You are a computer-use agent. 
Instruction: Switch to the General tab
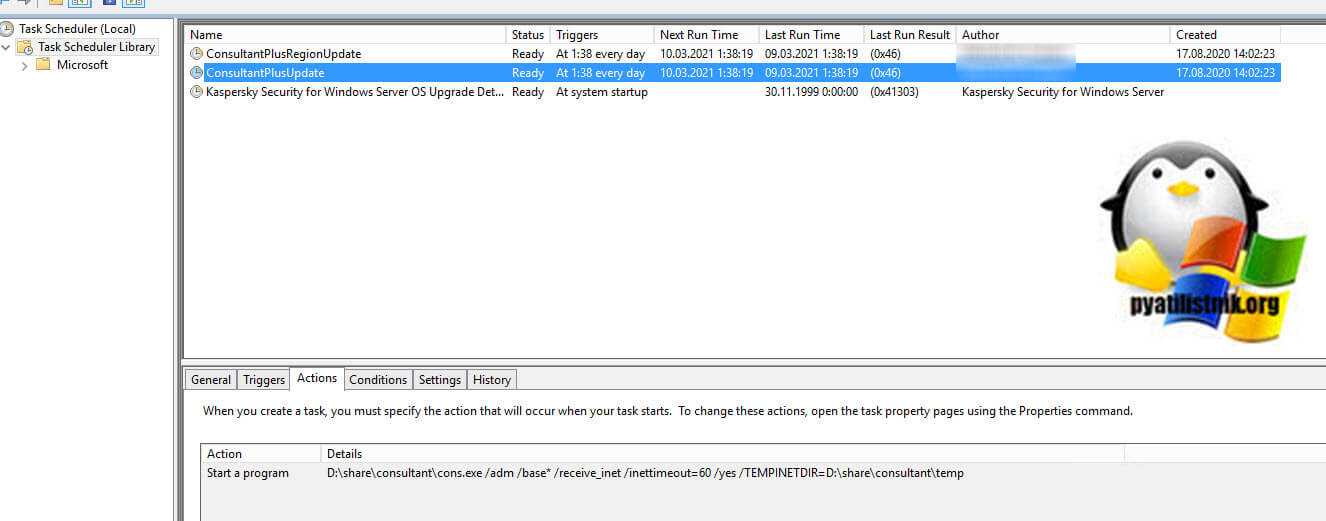point(211,380)
